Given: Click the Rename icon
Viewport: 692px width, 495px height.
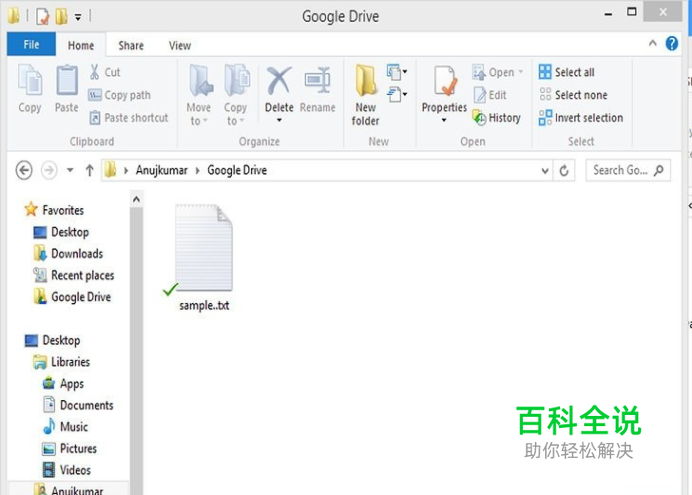Looking at the screenshot, I should point(317,80).
